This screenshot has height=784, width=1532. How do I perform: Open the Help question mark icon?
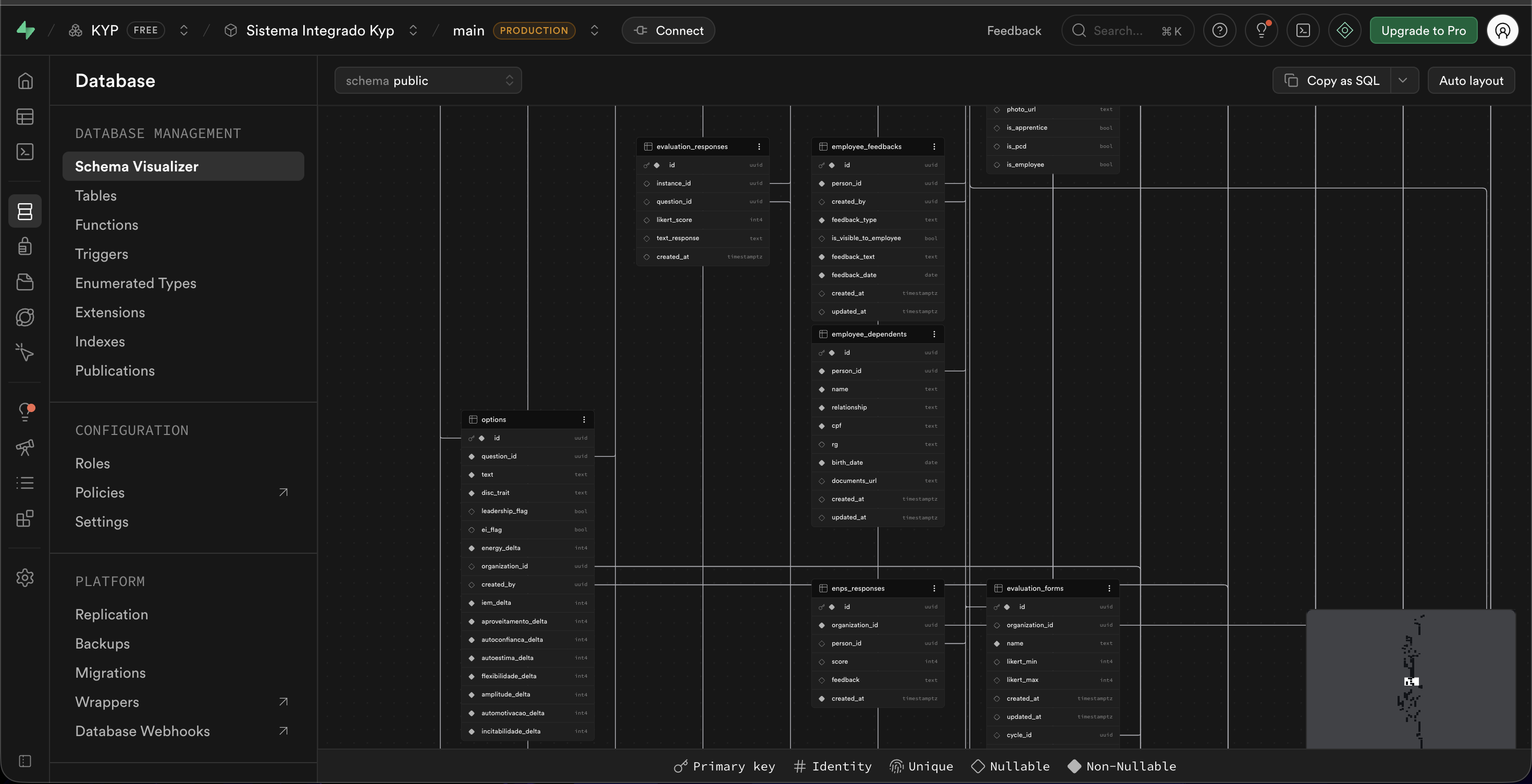tap(1220, 30)
